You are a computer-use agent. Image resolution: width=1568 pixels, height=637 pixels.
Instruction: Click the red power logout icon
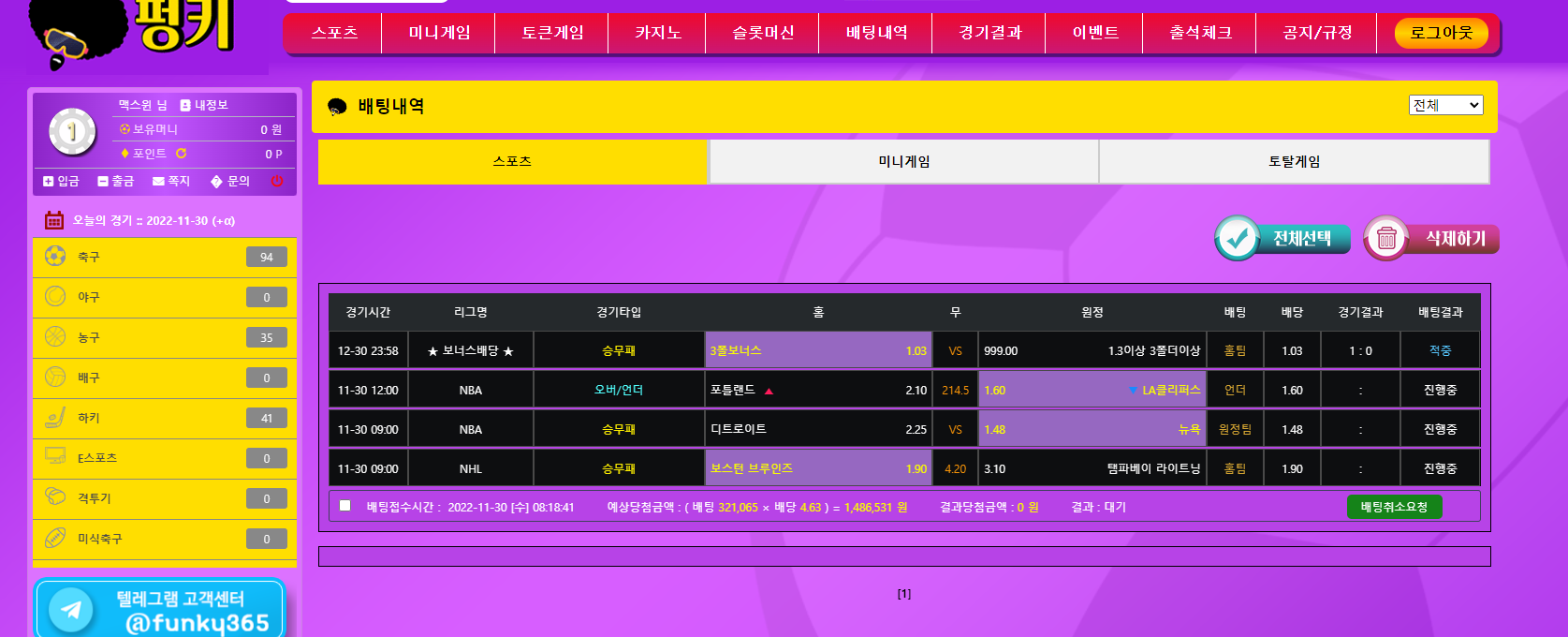tap(277, 181)
